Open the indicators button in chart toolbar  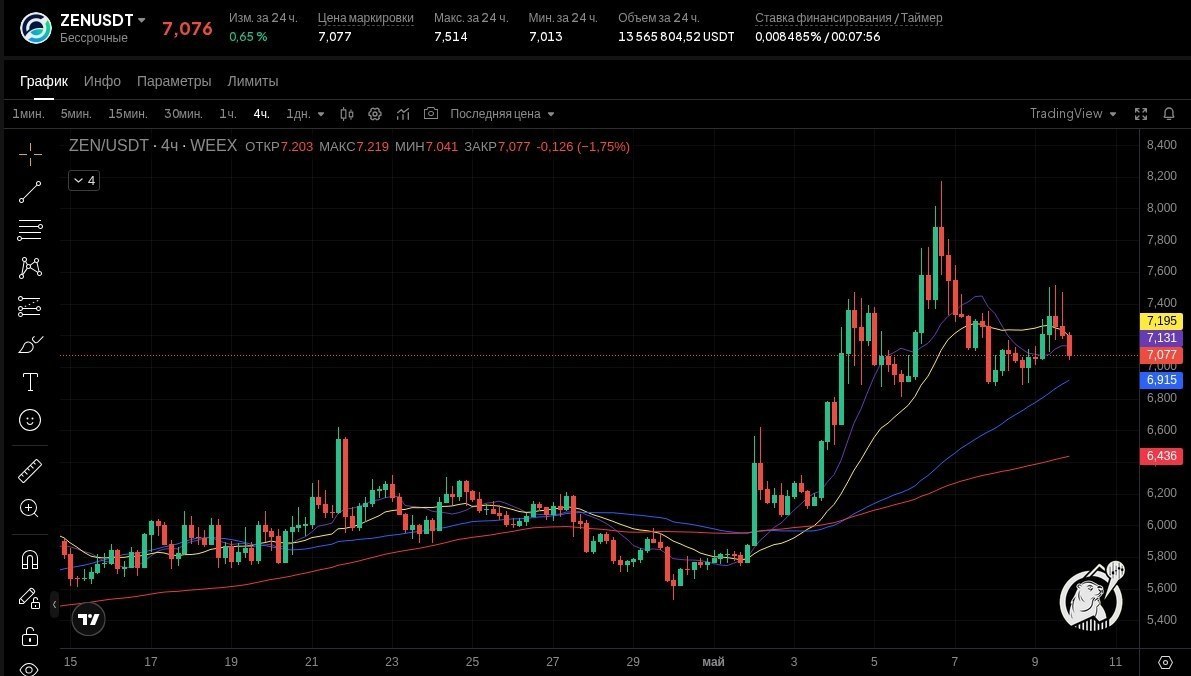coord(403,114)
